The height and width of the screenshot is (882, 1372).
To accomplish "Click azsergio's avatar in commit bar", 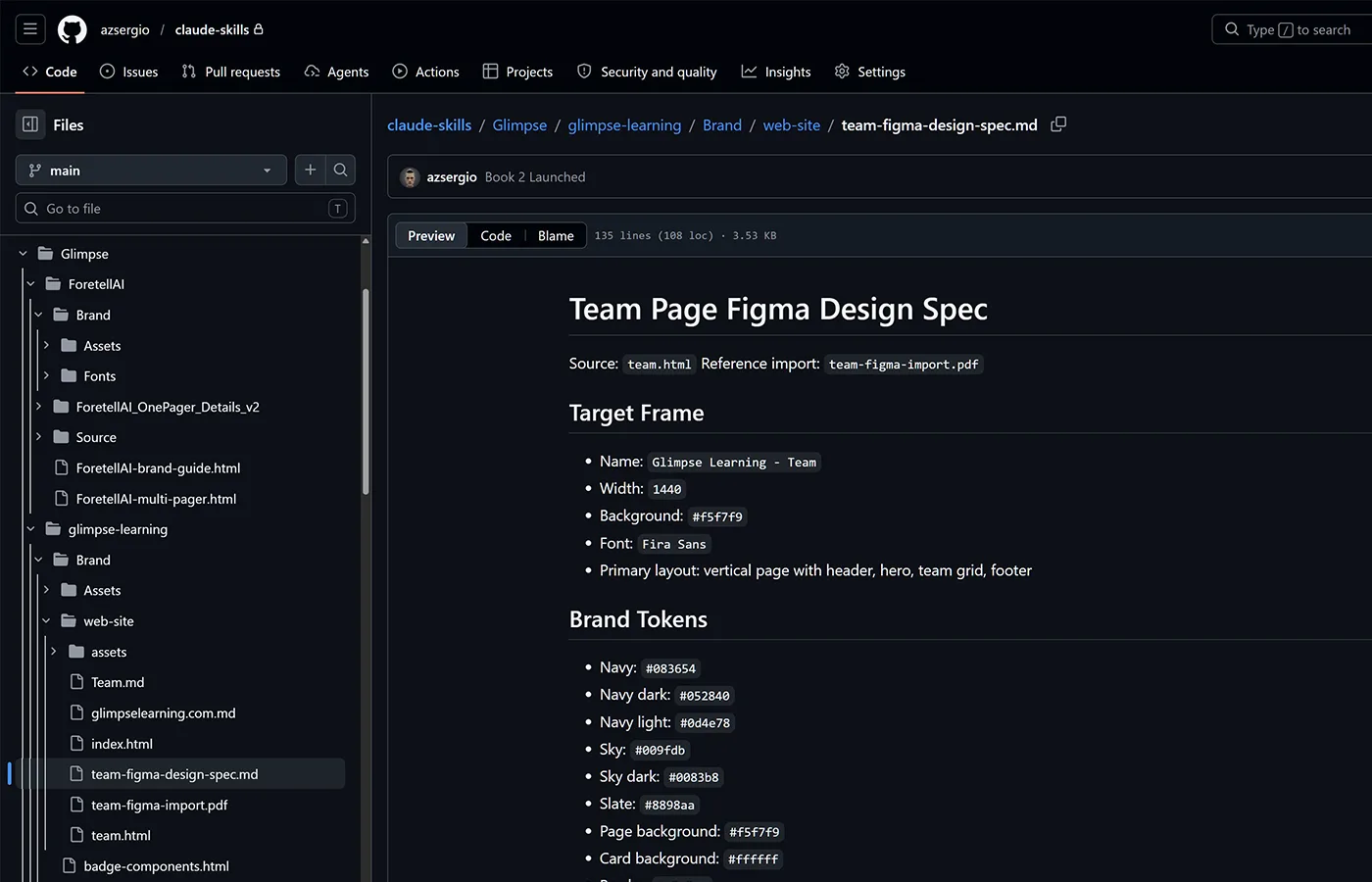I will pos(410,177).
